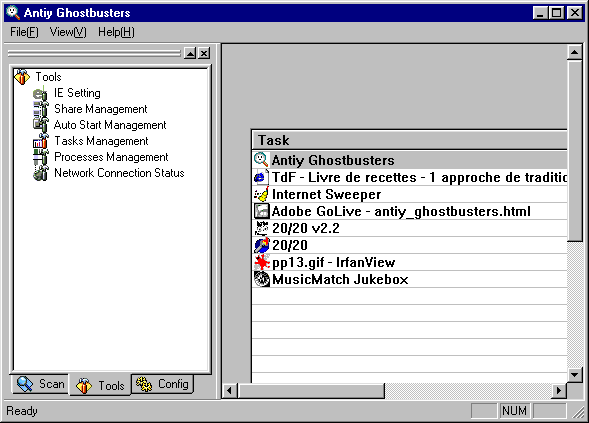Open the Processes Management tree item
Viewport: 589px width, 423px height.
[111, 157]
